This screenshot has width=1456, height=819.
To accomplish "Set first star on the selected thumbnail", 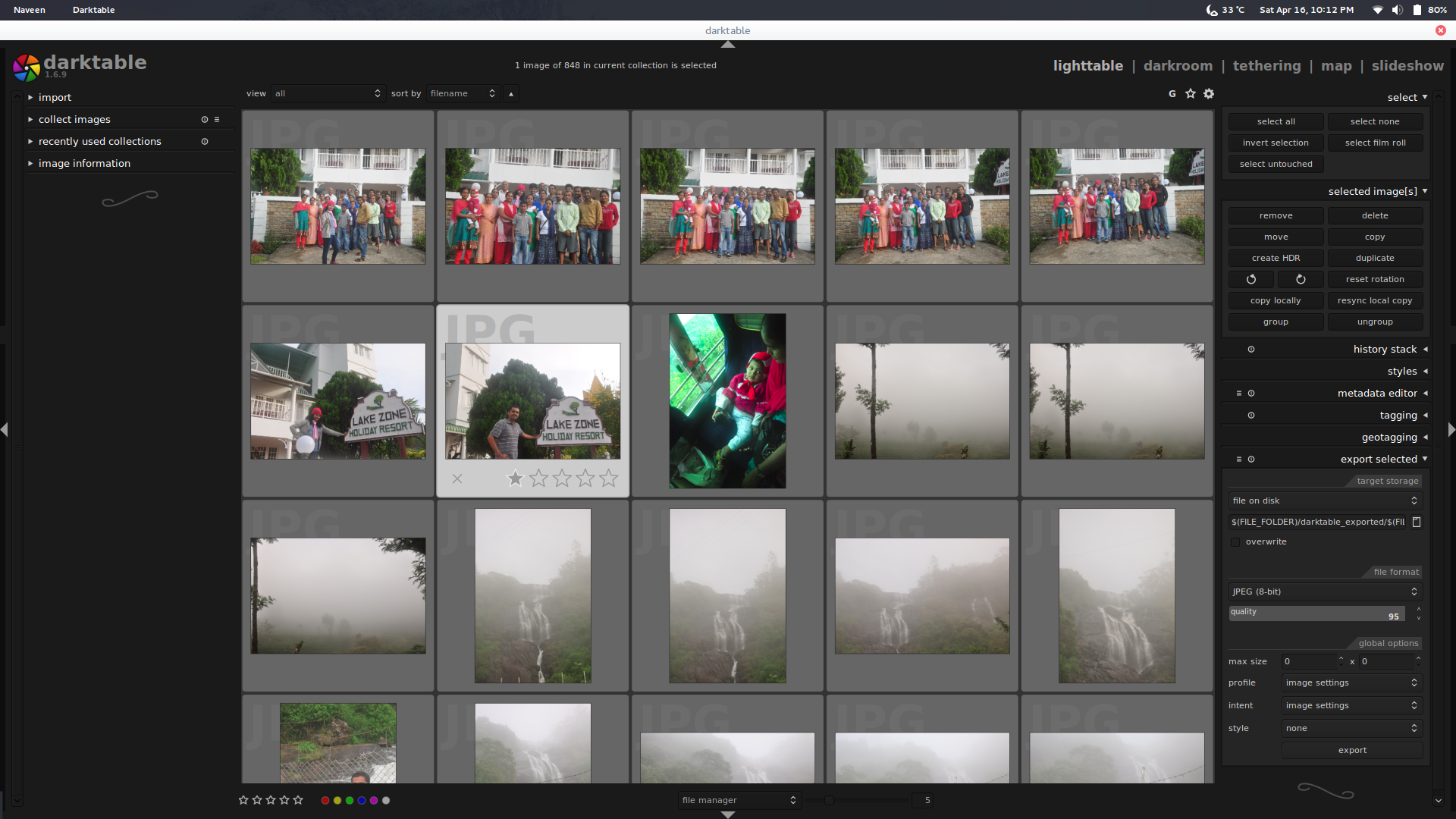I will (x=516, y=479).
